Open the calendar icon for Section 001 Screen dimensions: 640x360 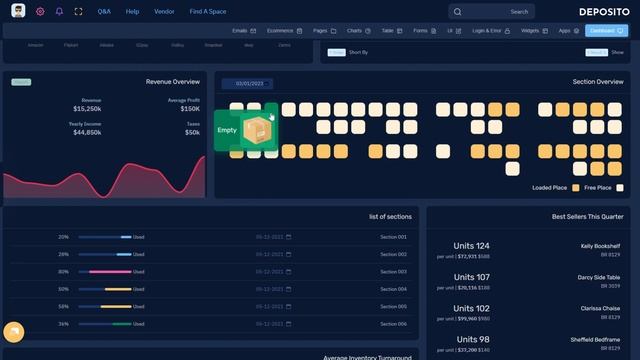(x=289, y=237)
